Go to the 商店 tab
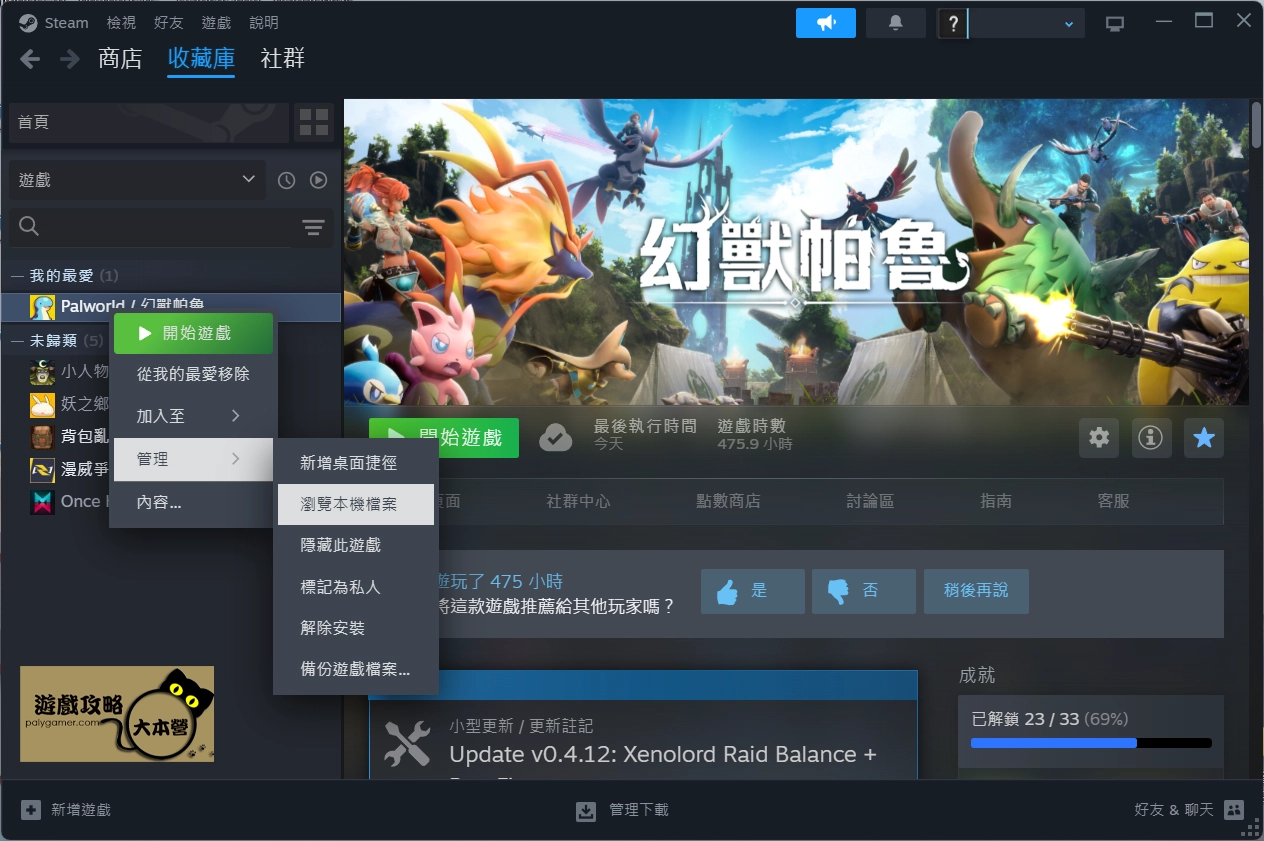The width and height of the screenshot is (1264, 841). point(120,59)
